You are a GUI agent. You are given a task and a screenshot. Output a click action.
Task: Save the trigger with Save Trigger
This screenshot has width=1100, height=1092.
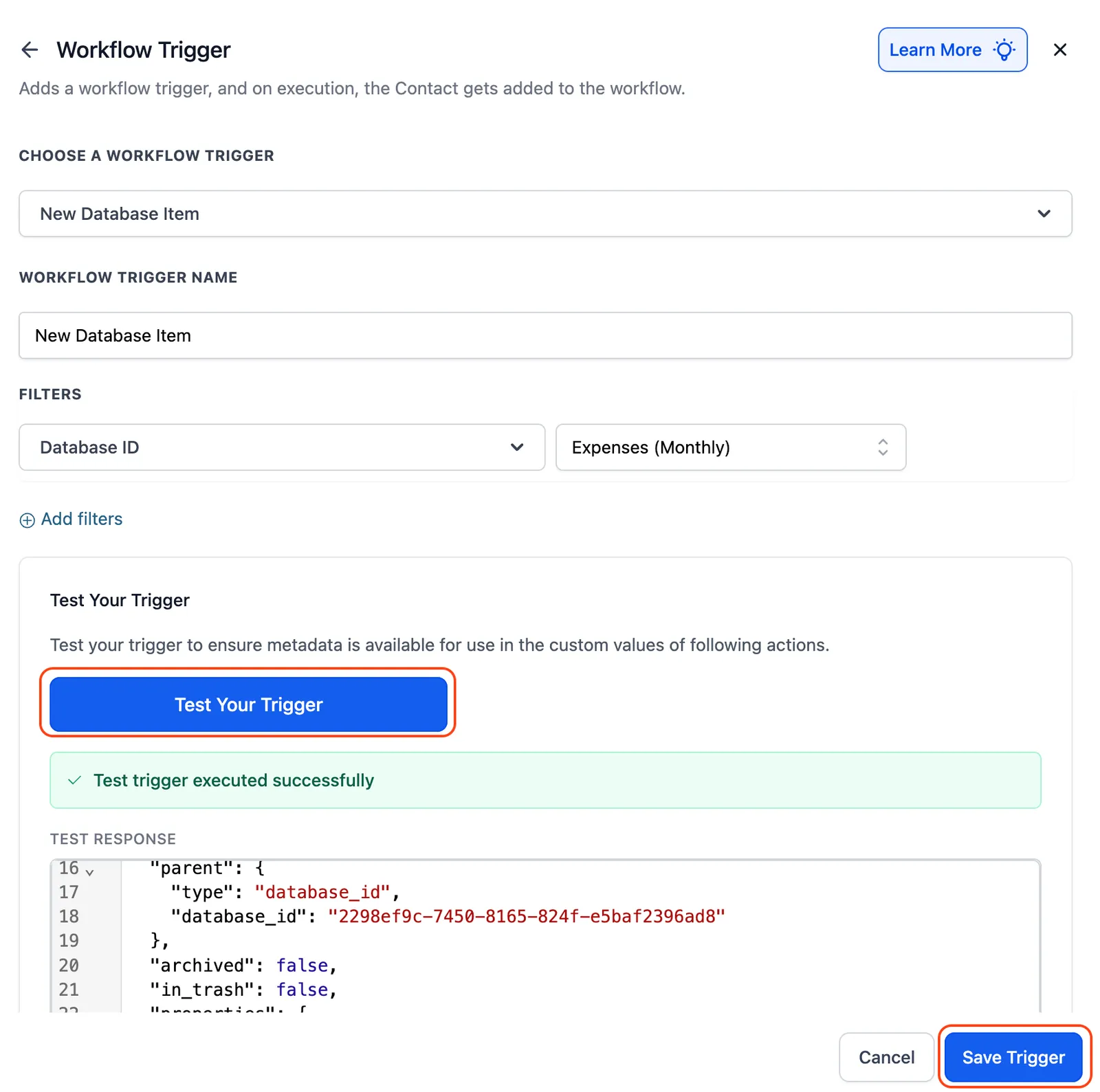pyautogui.click(x=1013, y=1057)
